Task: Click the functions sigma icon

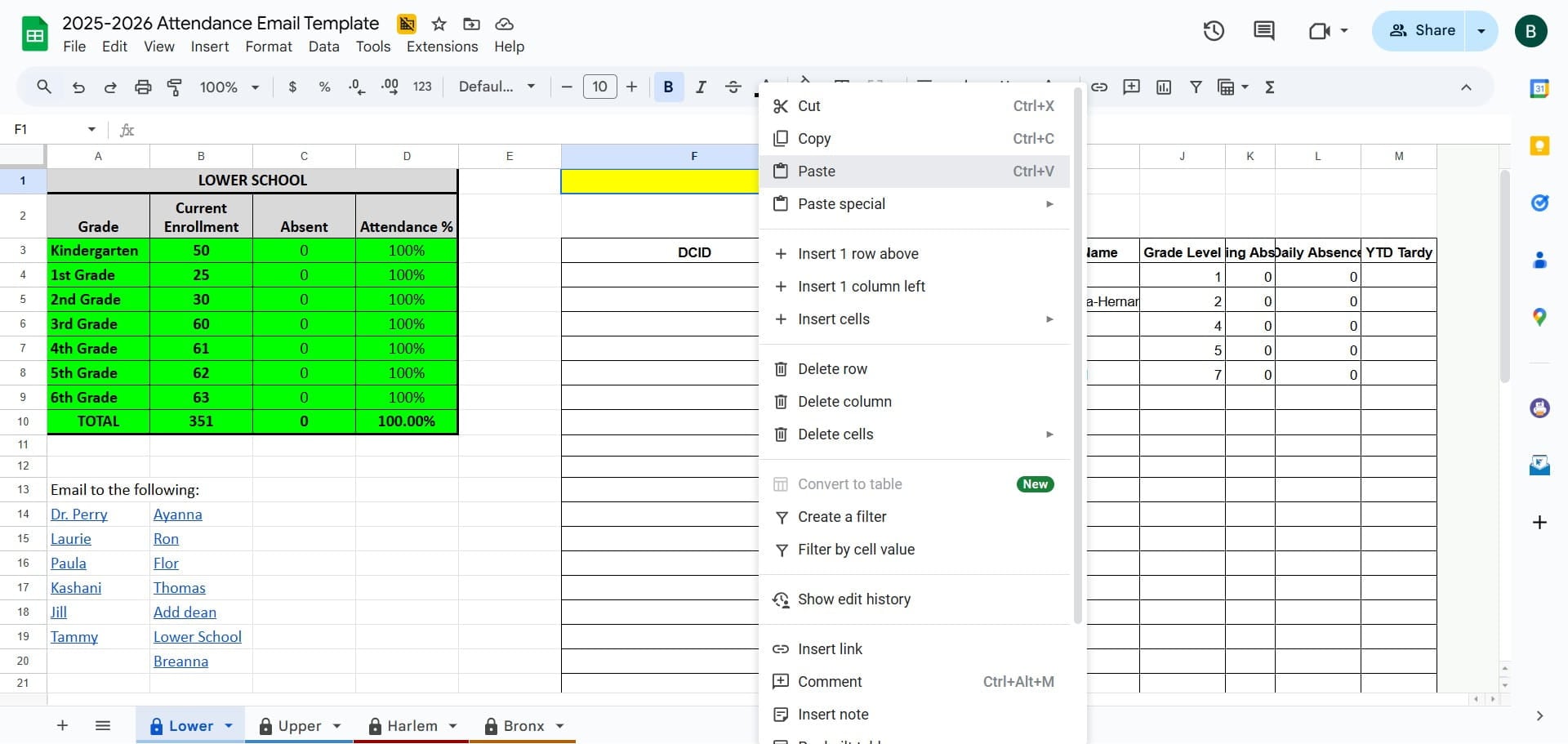Action: pos(1270,87)
